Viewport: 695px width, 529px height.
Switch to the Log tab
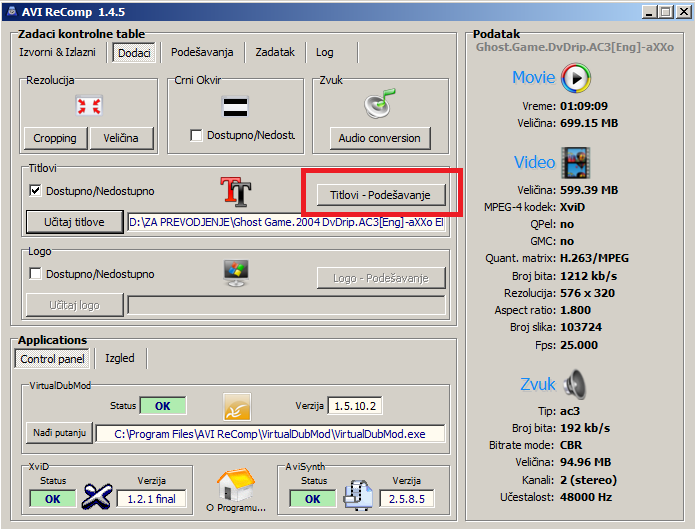pos(324,52)
